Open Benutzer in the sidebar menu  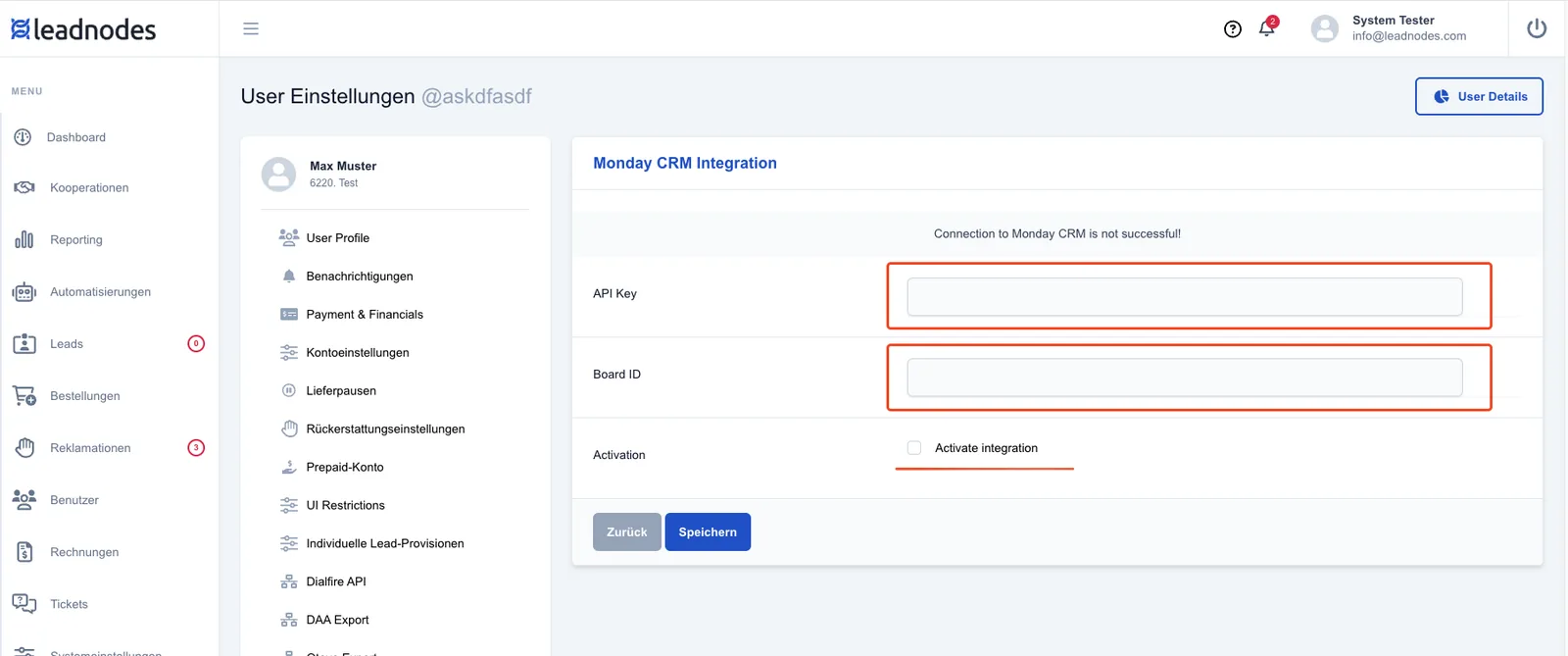(74, 499)
